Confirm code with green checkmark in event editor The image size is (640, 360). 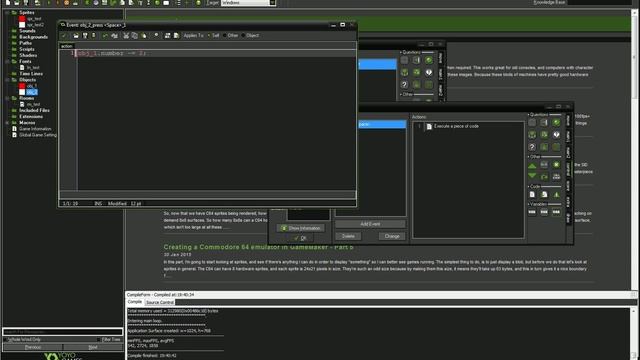click(64, 36)
